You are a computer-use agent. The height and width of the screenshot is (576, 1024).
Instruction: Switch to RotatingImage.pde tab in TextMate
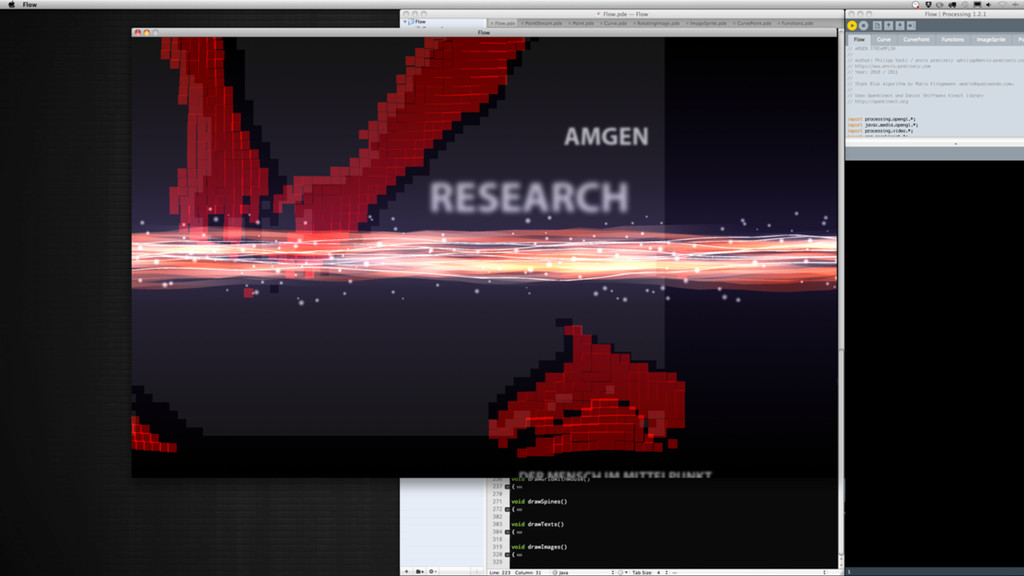click(658, 24)
